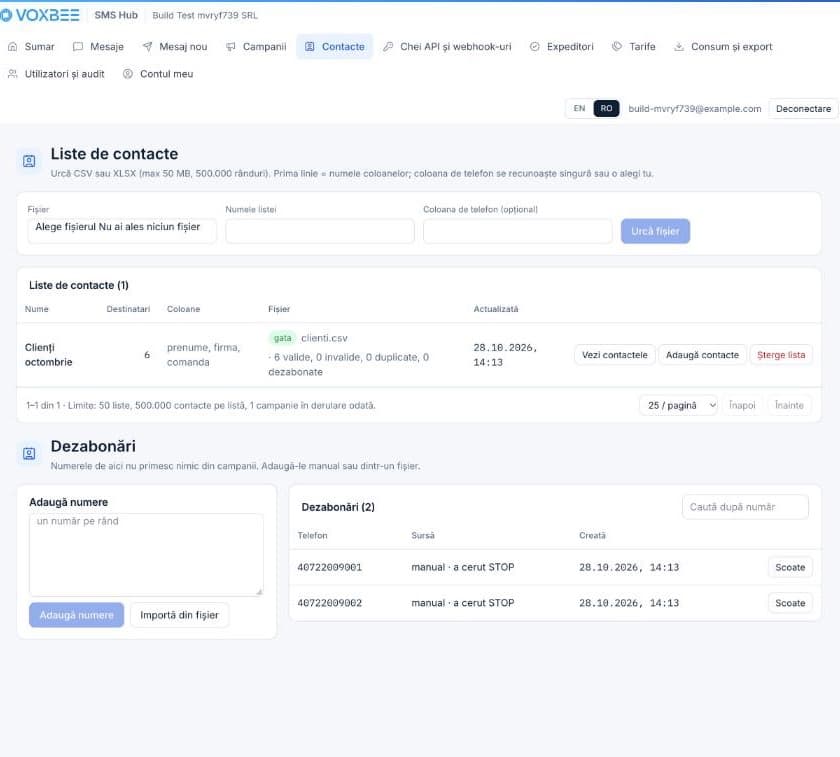This screenshot has height=757, width=840.
Task: Remove 40722009001 with Scoate
Action: [790, 567]
